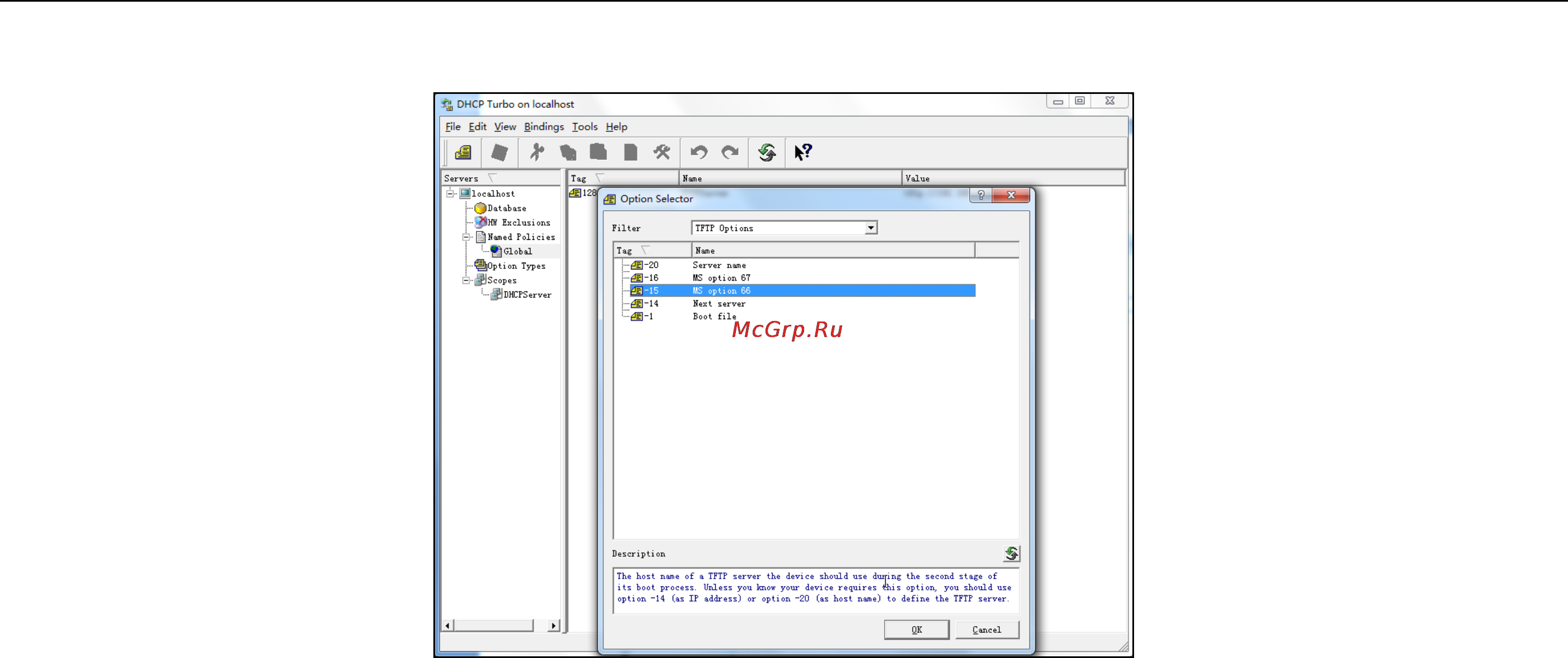The image size is (1568, 658).
Task: Collapse the Scopes tree node
Action: coord(466,280)
